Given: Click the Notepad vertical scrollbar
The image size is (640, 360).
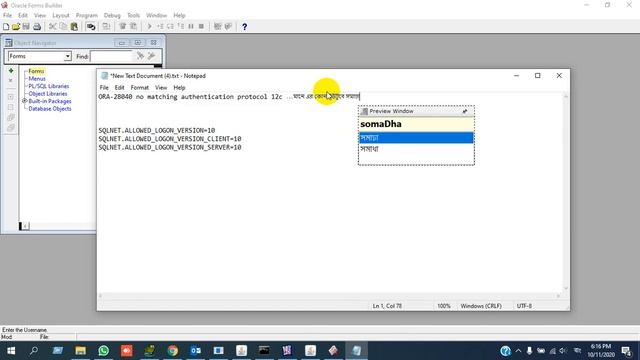Looking at the screenshot, I should [x=566, y=192].
